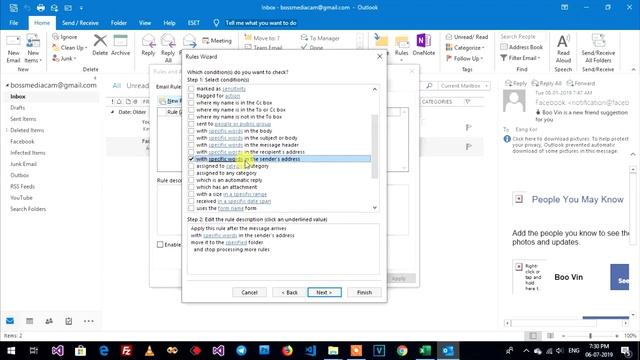Image resolution: width=640 pixels, height=360 pixels.
Task: Click the quick access print icon
Action: pyautogui.click(x=40, y=8)
